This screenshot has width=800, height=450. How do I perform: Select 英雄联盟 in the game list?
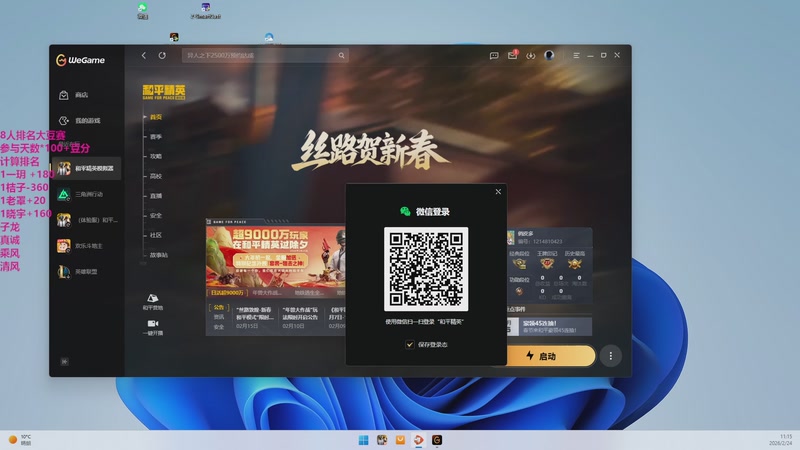click(x=86, y=271)
